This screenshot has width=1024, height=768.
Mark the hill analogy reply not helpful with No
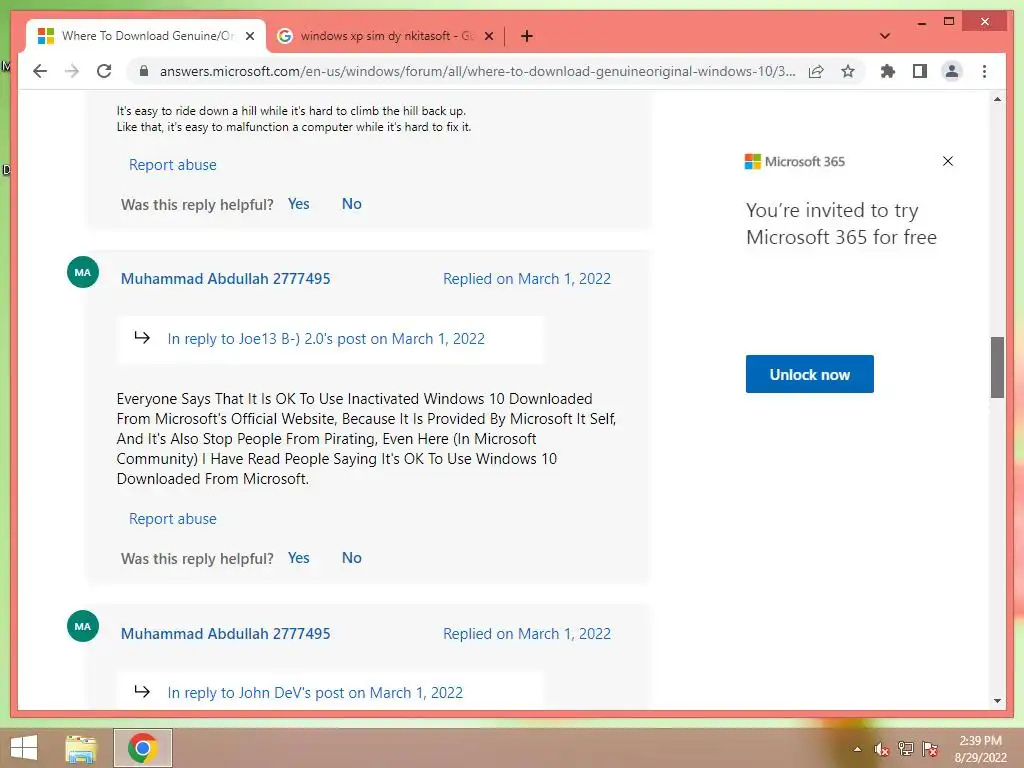pyautogui.click(x=351, y=204)
